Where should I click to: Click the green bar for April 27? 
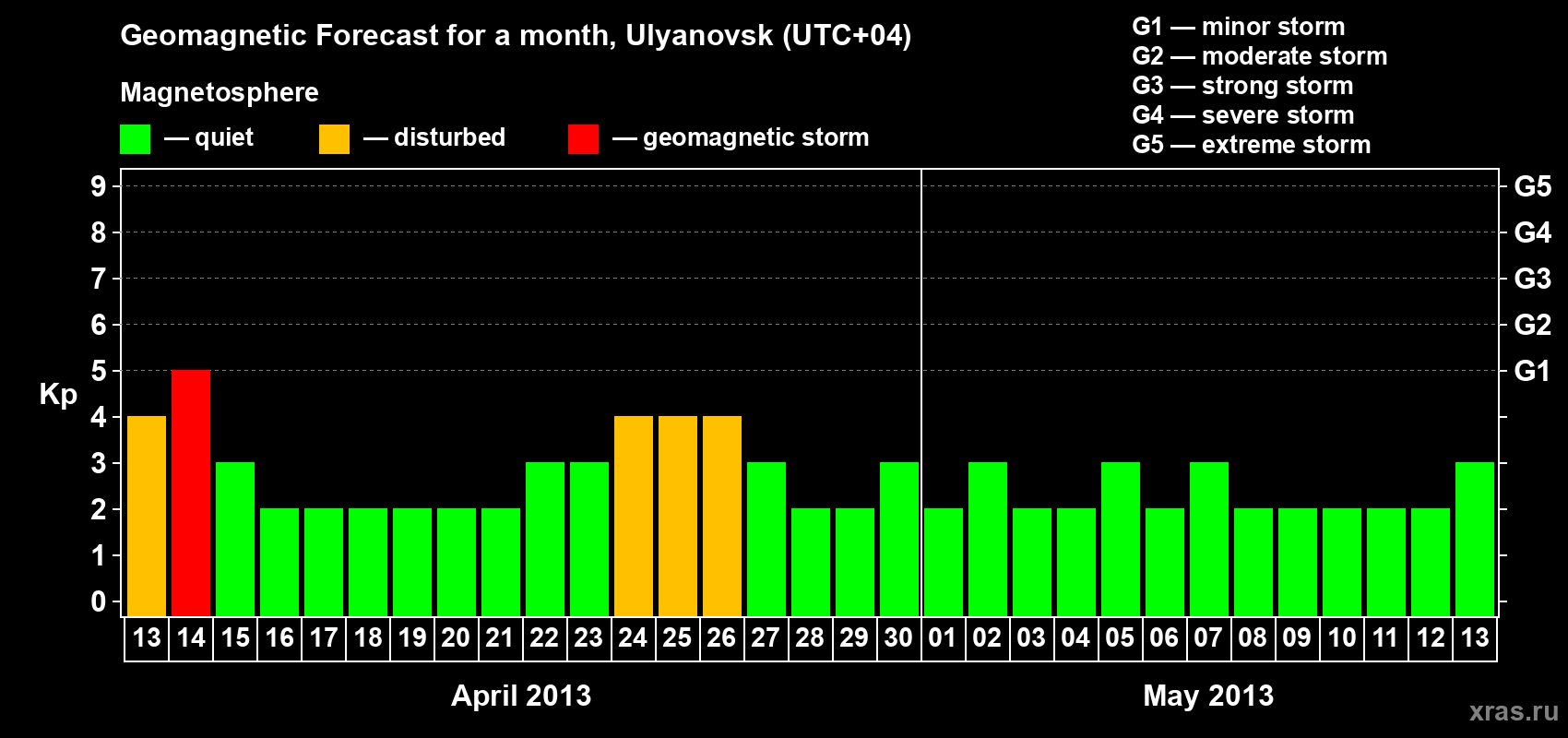766,540
